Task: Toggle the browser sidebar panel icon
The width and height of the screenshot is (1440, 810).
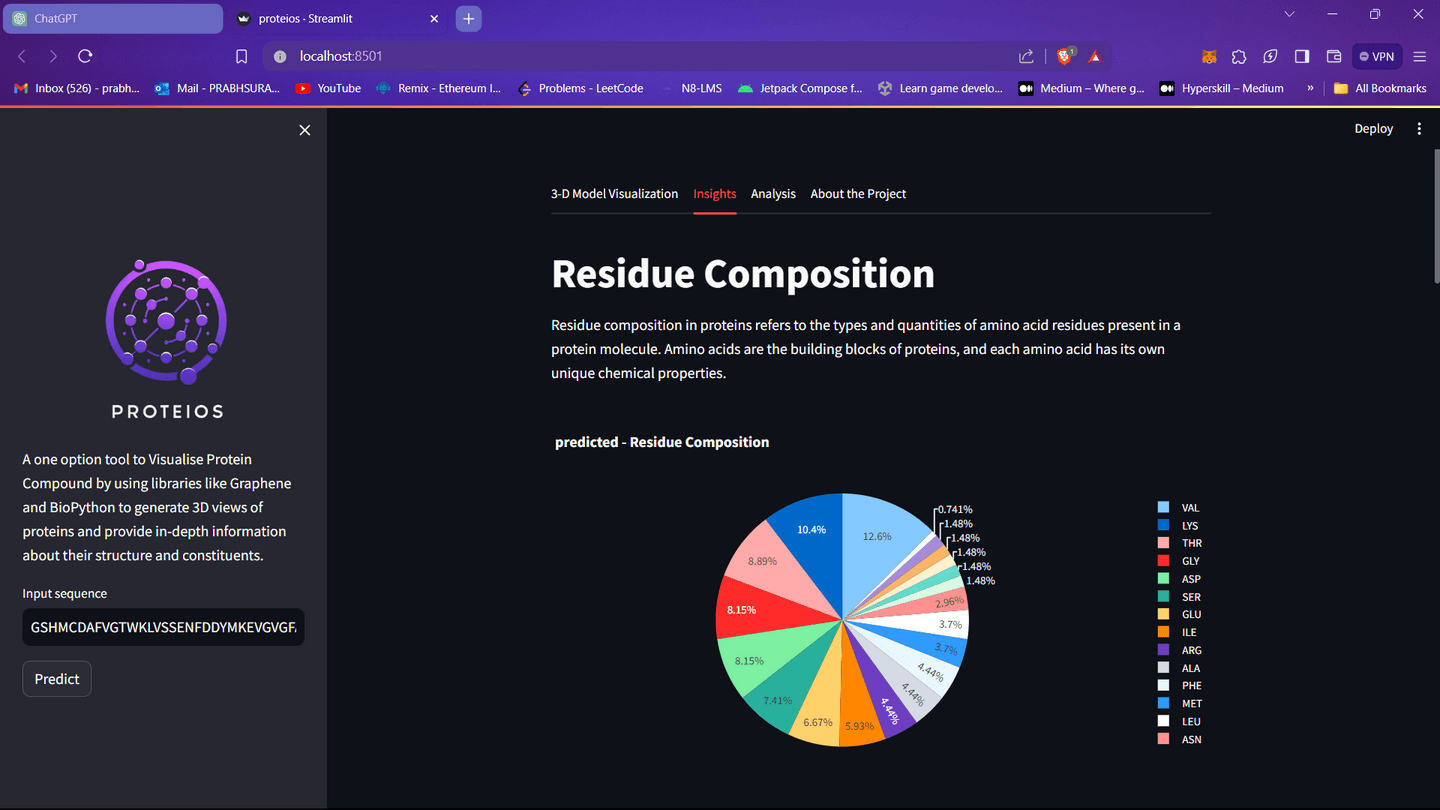Action: pos(1302,57)
